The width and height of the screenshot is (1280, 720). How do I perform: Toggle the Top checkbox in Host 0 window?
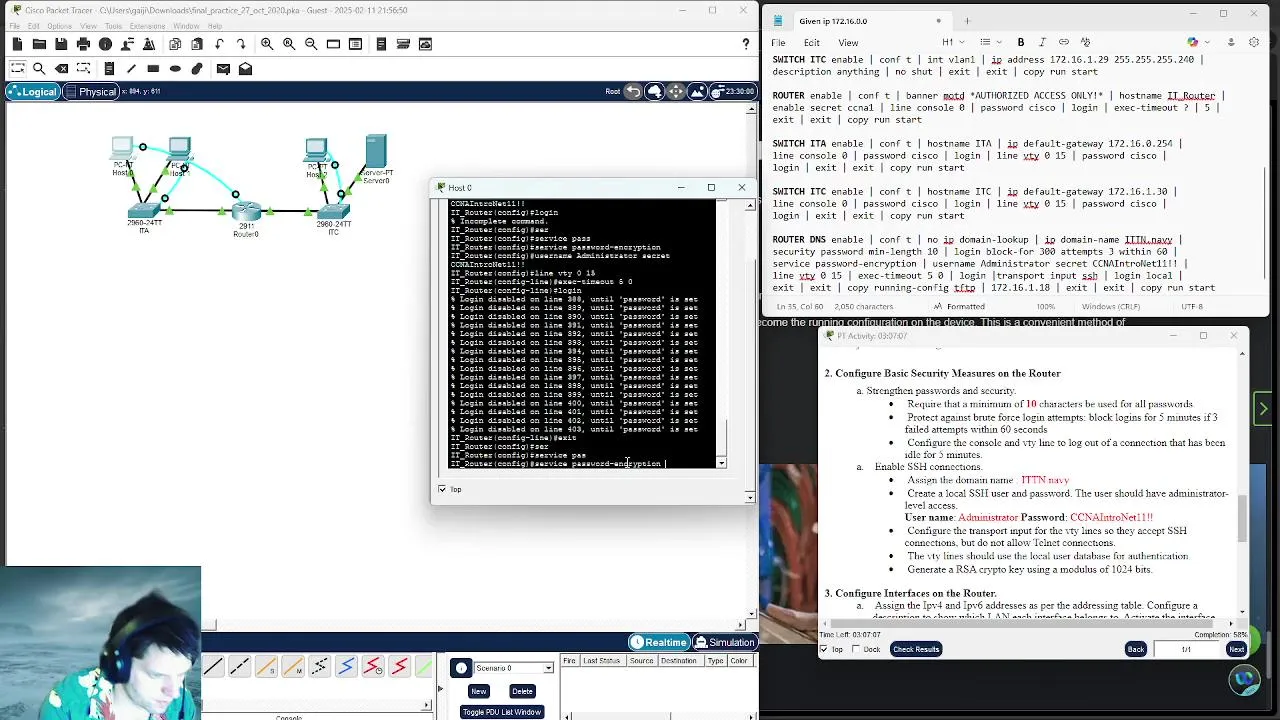pos(442,489)
